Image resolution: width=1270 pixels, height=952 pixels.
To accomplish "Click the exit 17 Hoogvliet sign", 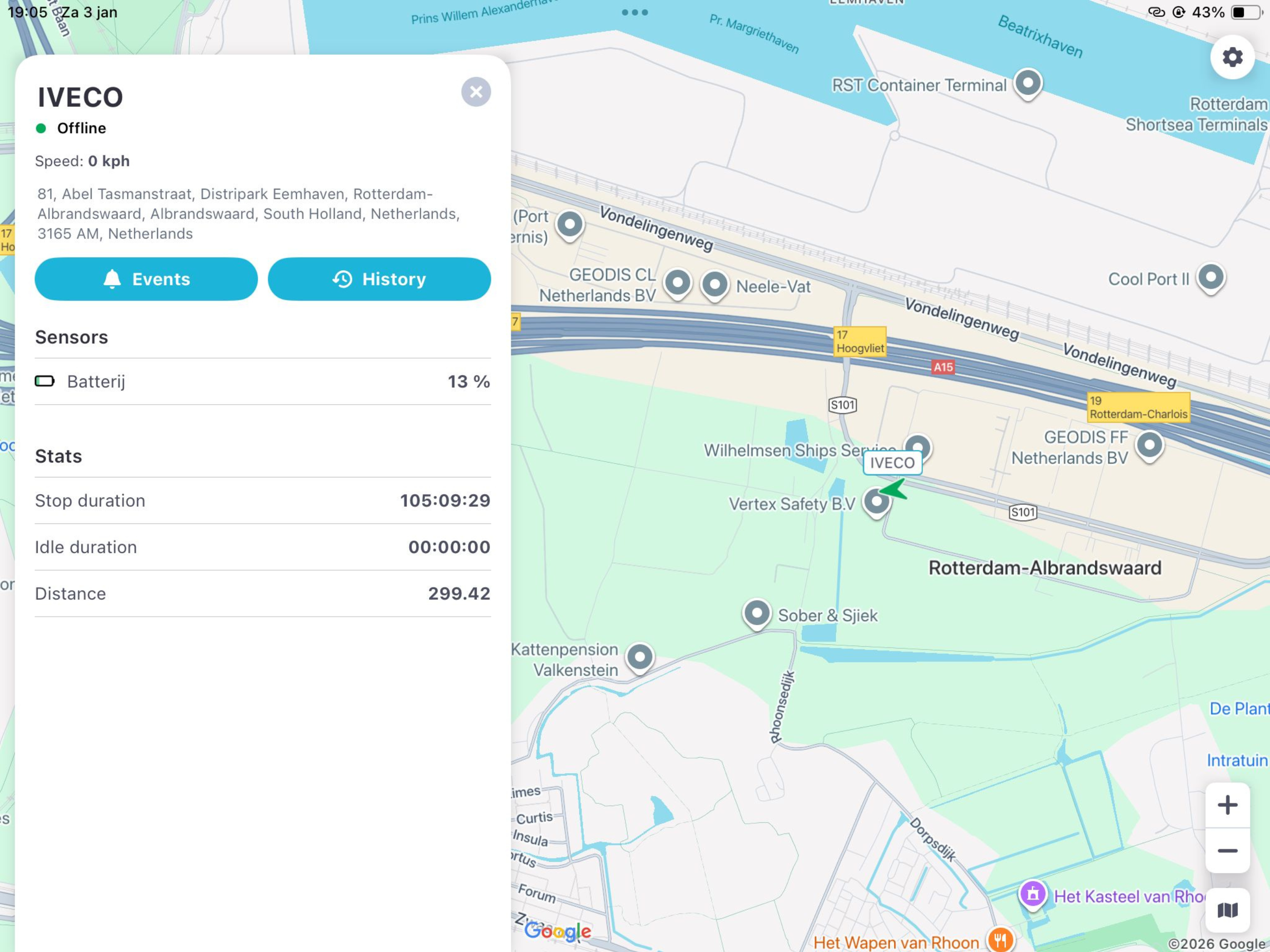I will [x=860, y=342].
